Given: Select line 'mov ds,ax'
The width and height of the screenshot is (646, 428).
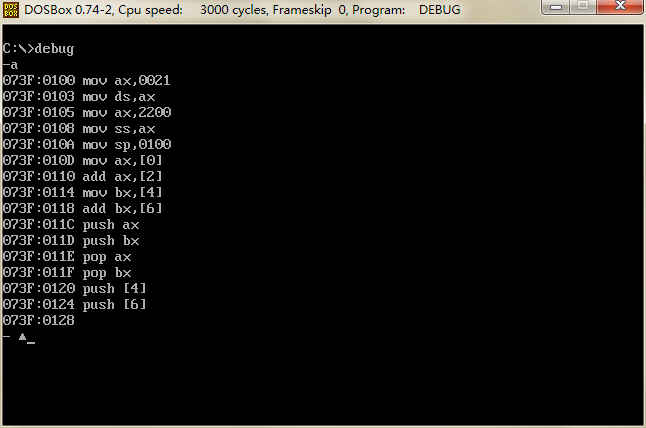Looking at the screenshot, I should tap(79, 96).
